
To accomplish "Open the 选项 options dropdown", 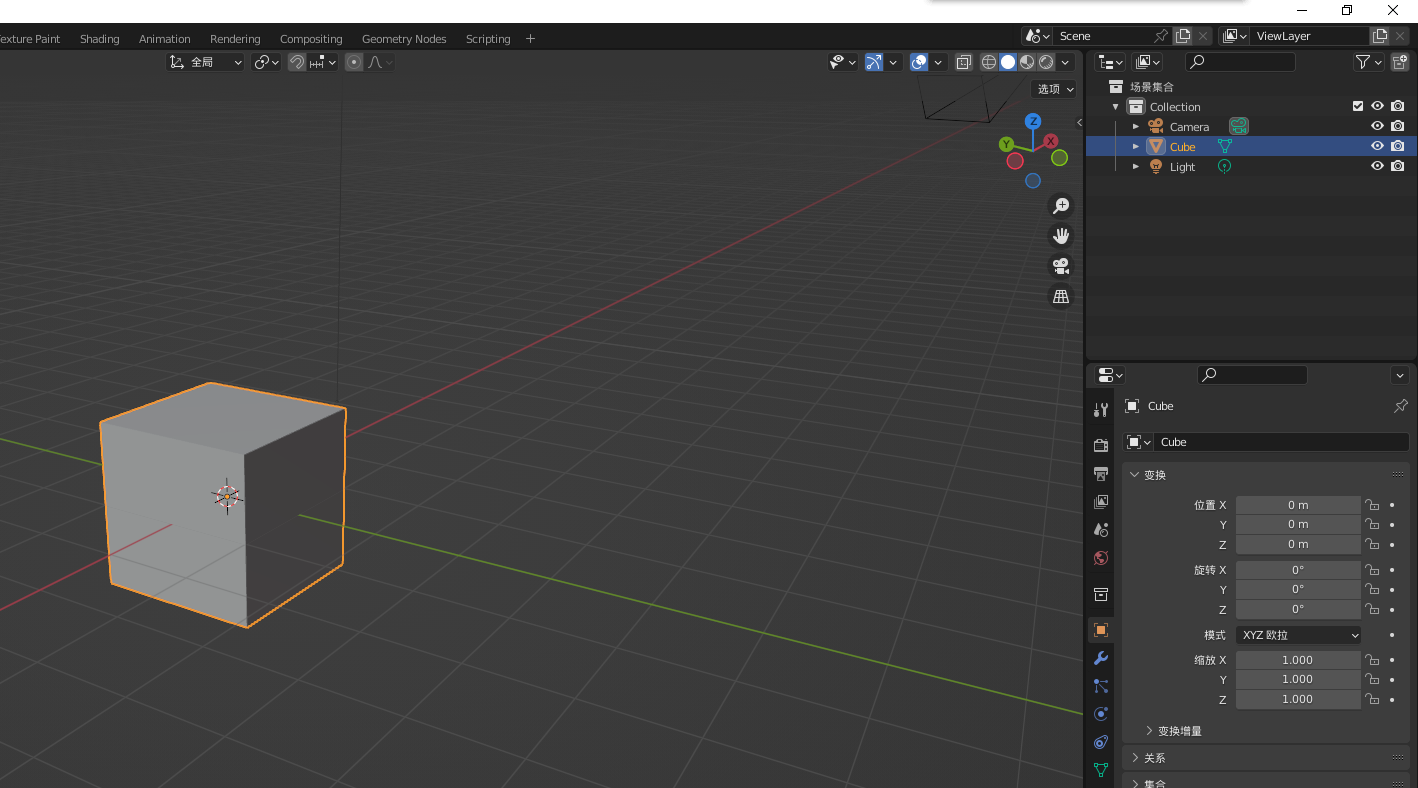I will [x=1054, y=89].
